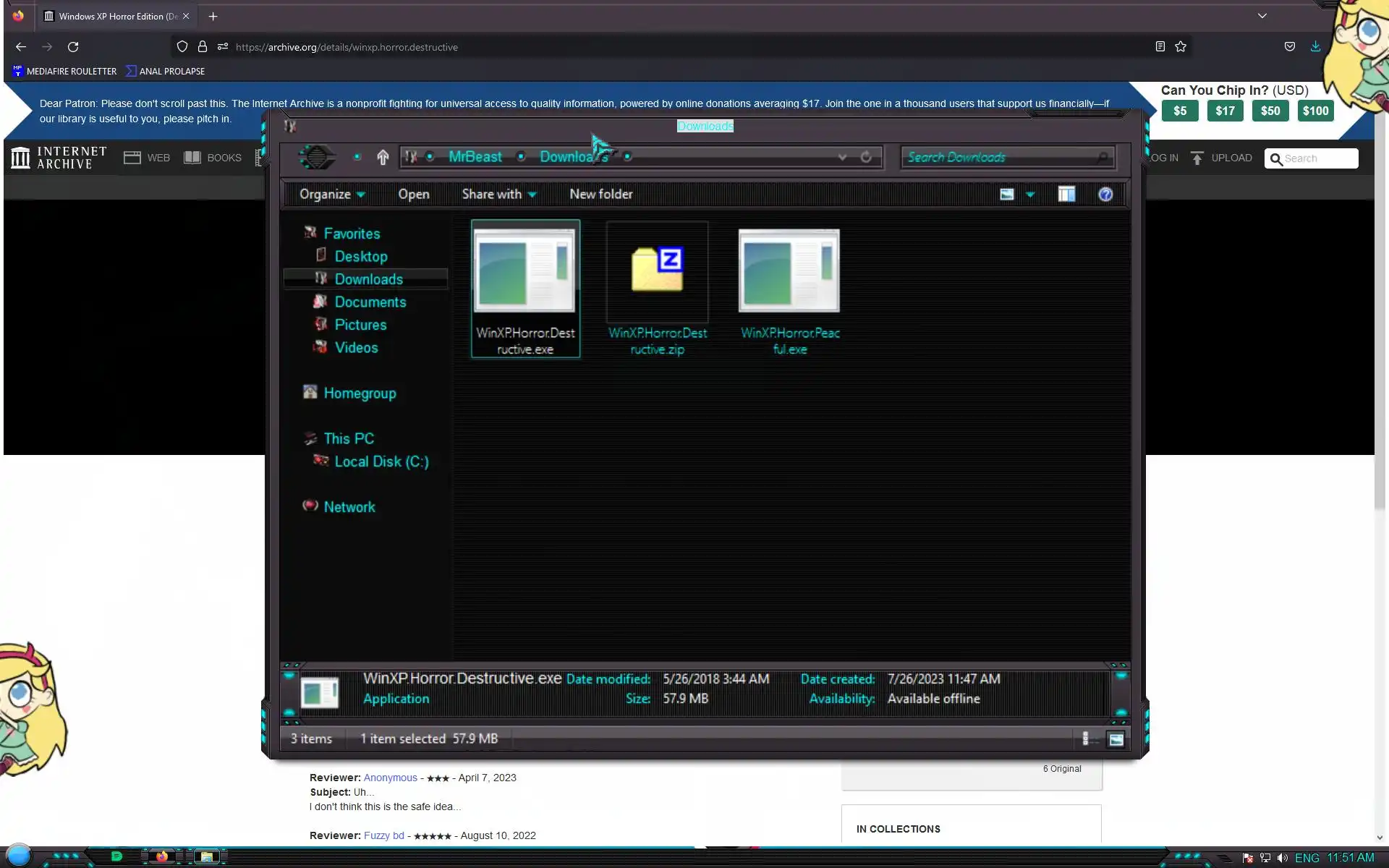This screenshot has width=1389, height=868.
Task: Click the Internet Archive Upload icon
Action: click(x=1197, y=158)
